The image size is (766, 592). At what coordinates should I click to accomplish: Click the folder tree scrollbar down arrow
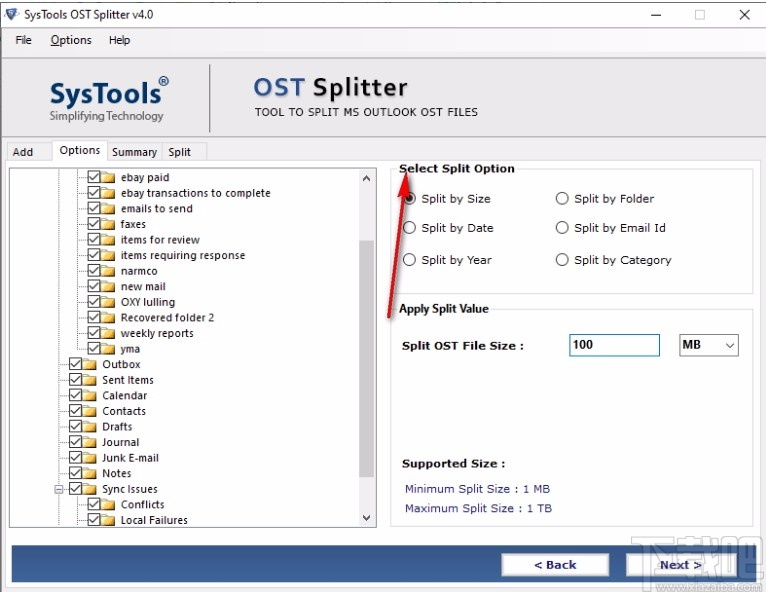[366, 517]
